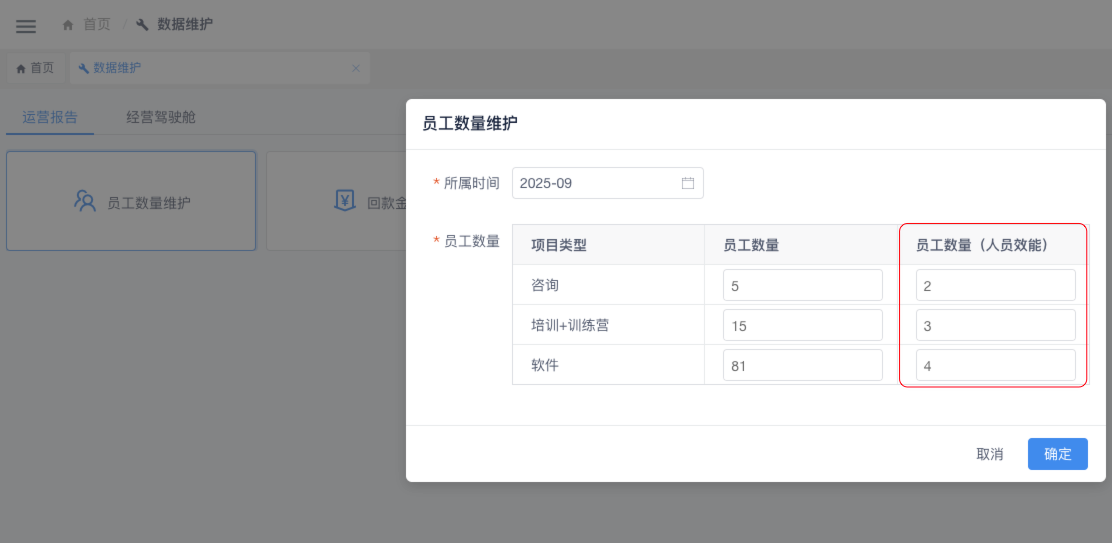
Task: Open the 运营报告 tab
Action: tap(50, 117)
